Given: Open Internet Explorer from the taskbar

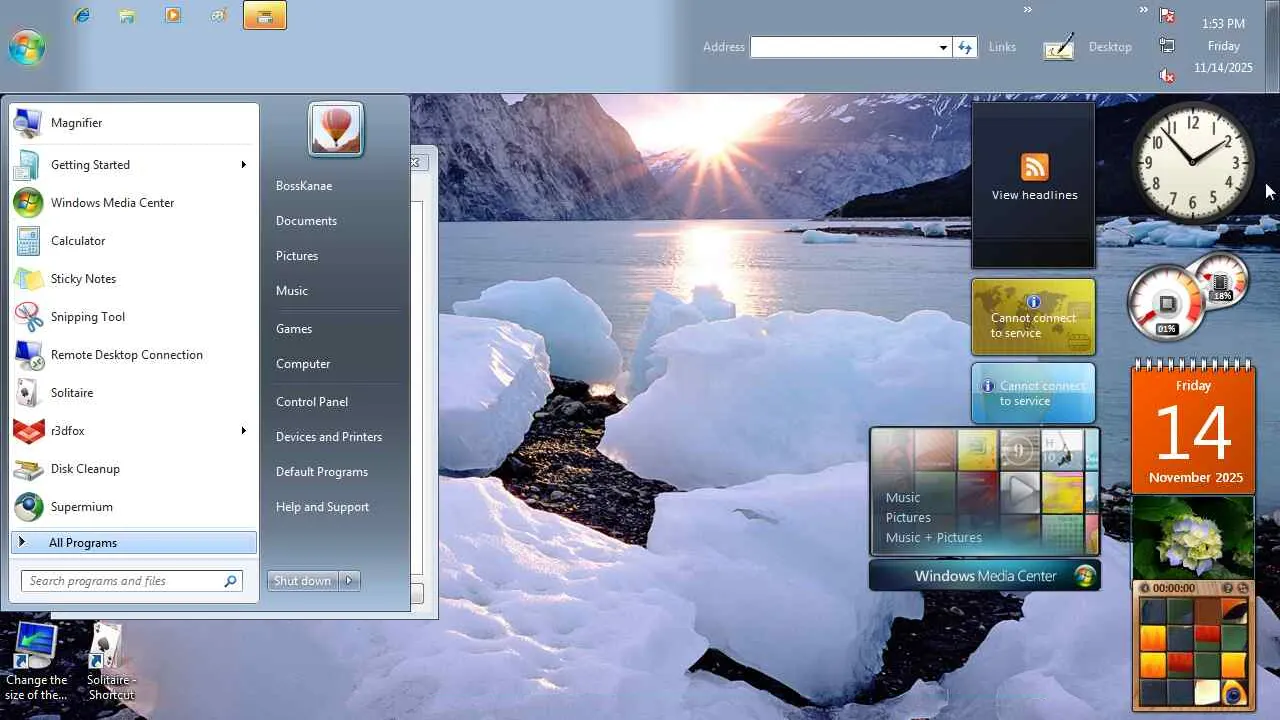Looking at the screenshot, I should 82,15.
